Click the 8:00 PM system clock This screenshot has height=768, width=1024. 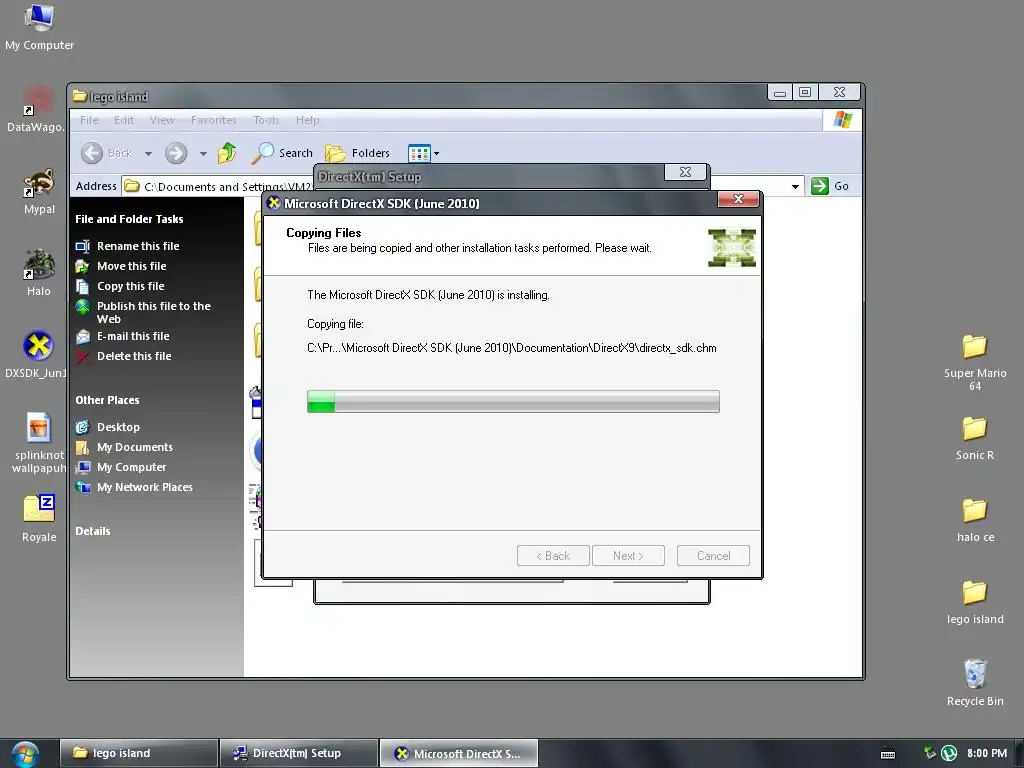pyautogui.click(x=987, y=753)
